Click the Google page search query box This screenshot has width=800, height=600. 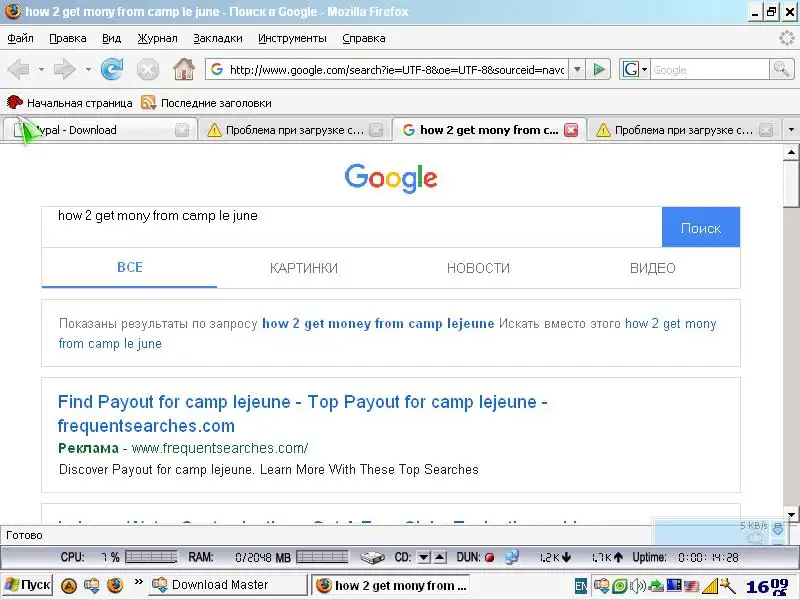point(352,227)
